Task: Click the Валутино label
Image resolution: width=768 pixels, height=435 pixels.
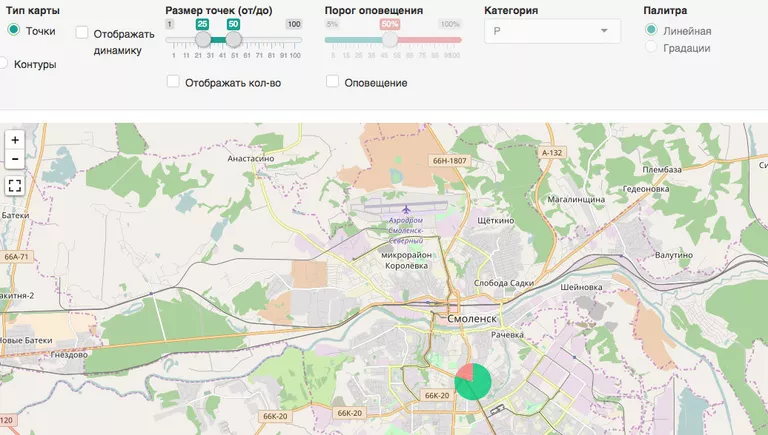Action: (x=674, y=255)
